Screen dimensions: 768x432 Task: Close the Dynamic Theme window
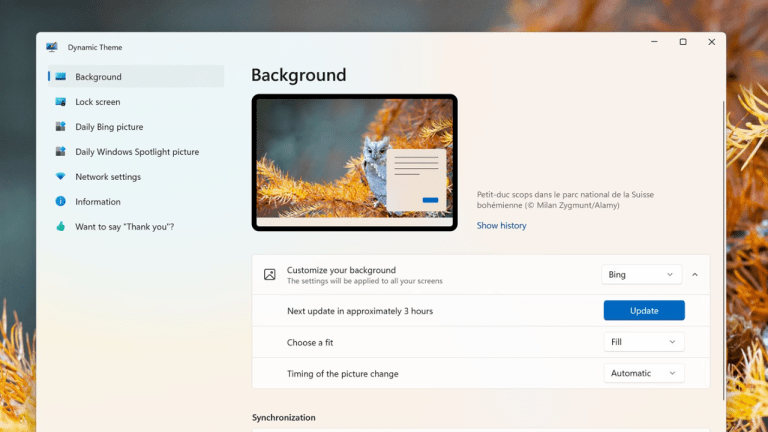[712, 42]
